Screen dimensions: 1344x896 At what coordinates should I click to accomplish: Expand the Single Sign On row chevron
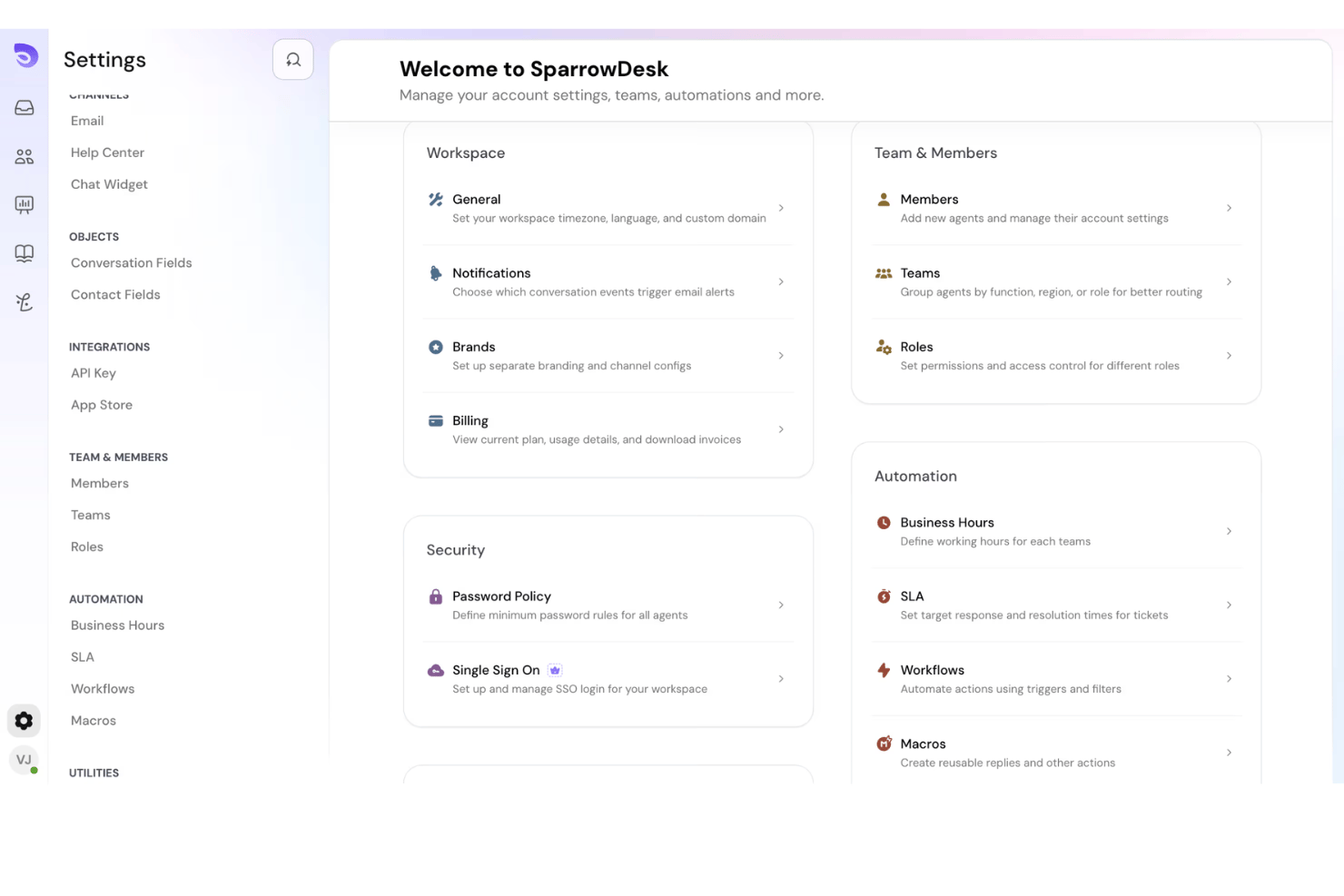click(781, 679)
